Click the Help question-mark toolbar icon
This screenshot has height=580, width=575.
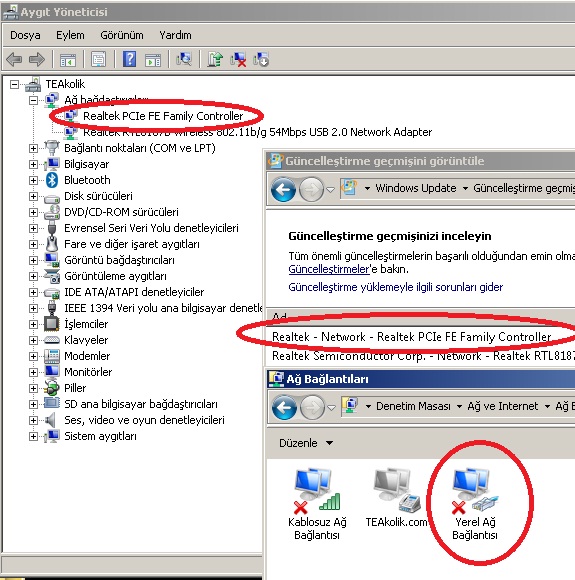point(129,60)
